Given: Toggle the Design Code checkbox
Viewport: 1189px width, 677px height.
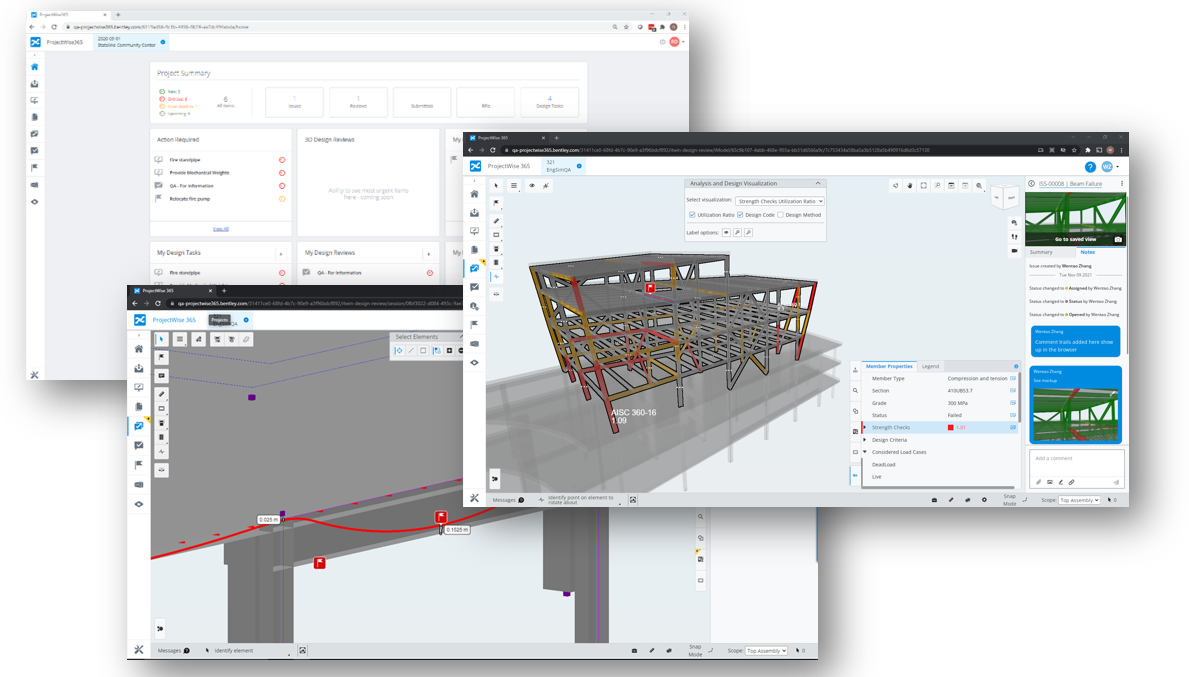Looking at the screenshot, I should coord(740,215).
